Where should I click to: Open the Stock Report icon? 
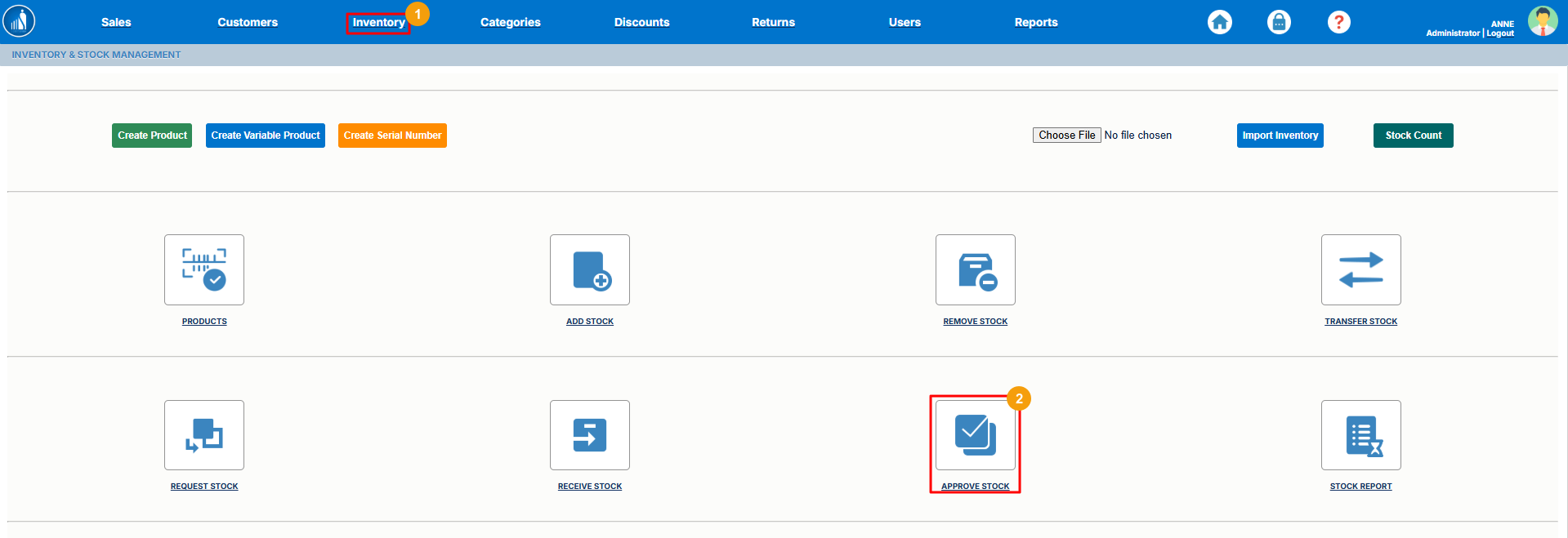coord(1361,435)
